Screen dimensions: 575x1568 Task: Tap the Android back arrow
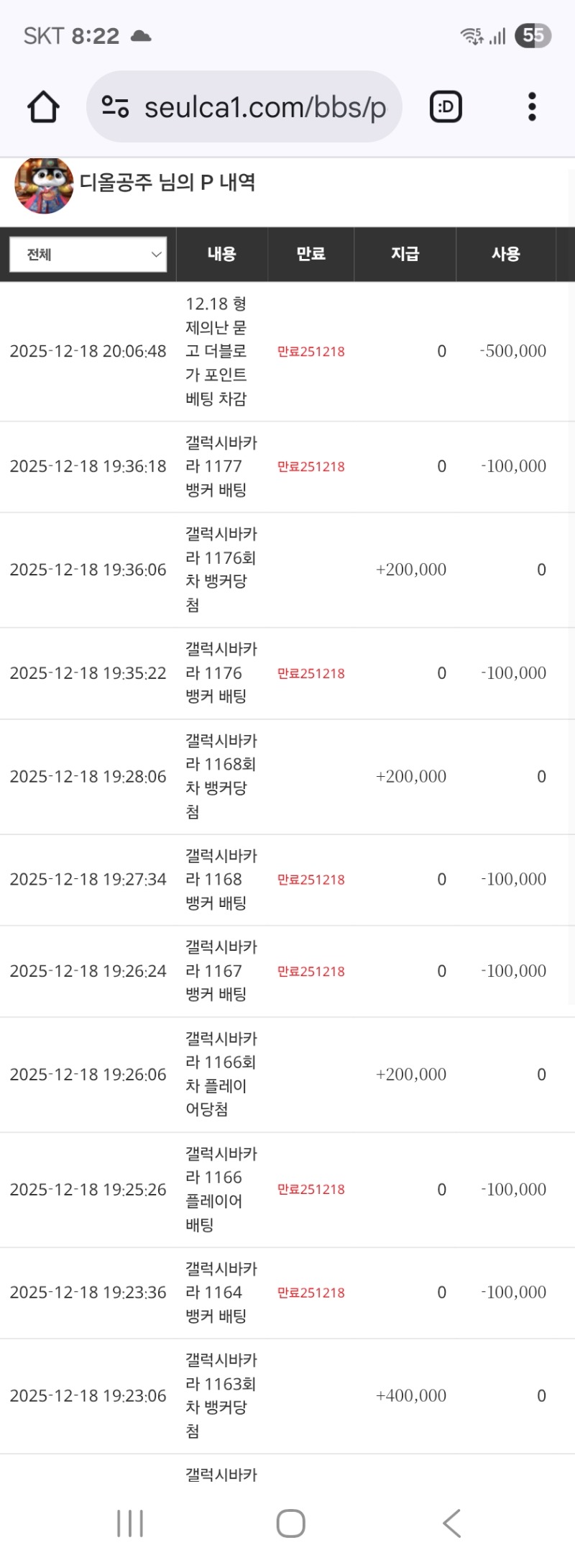(451, 1523)
